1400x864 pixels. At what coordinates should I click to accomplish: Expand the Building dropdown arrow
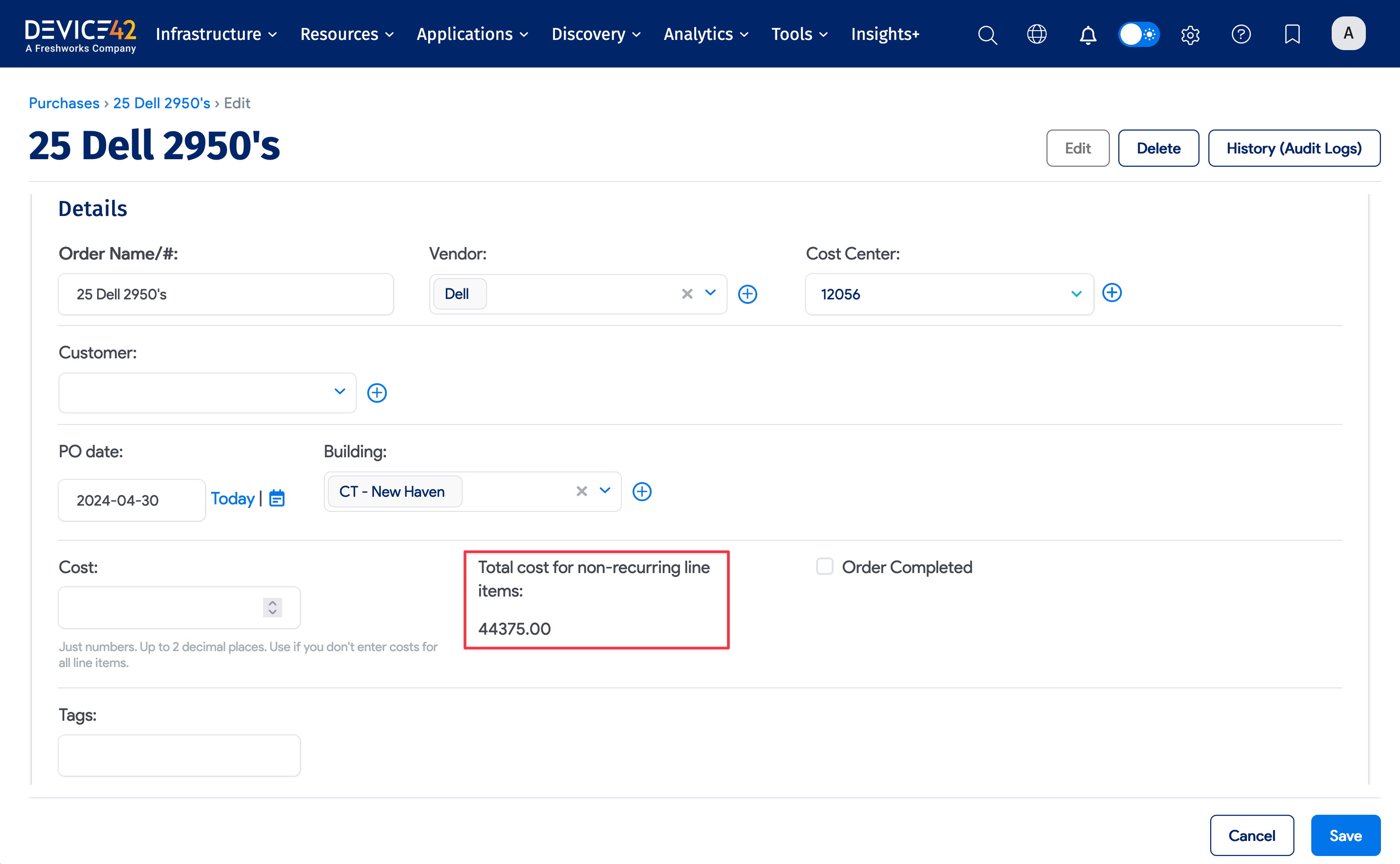pos(605,491)
